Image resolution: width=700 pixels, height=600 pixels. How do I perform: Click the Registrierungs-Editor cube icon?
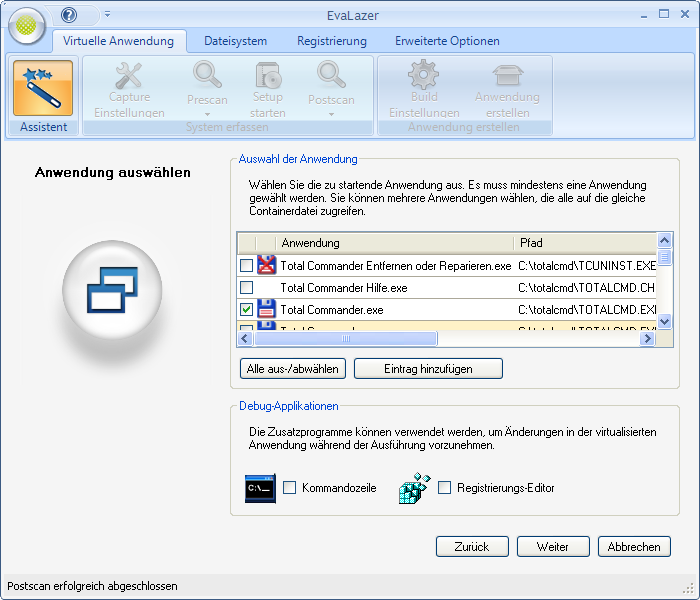click(x=414, y=488)
